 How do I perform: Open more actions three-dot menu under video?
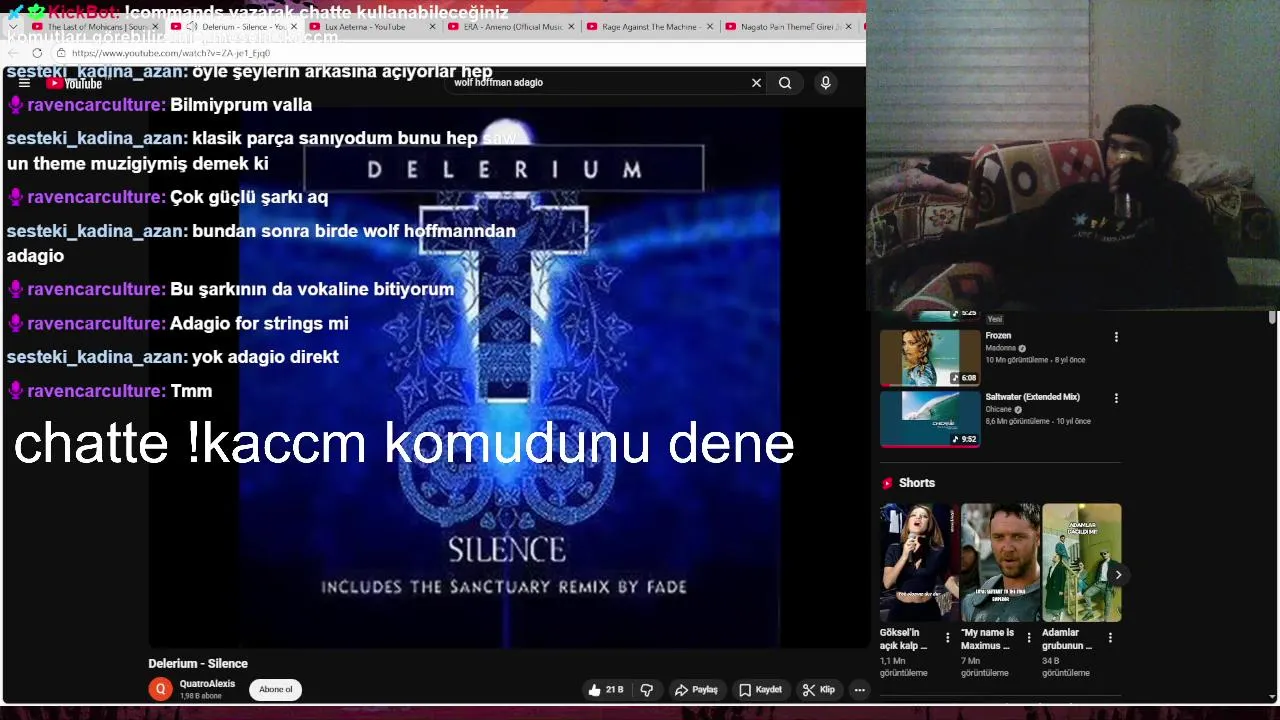[x=859, y=690]
